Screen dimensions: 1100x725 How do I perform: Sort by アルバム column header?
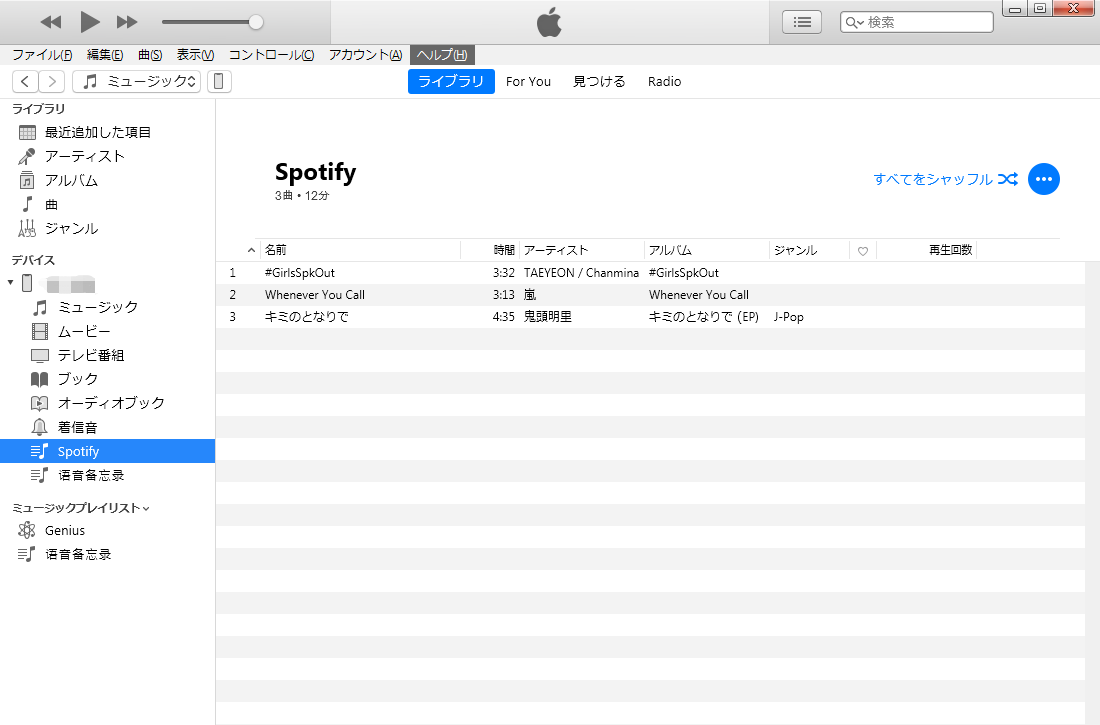706,250
